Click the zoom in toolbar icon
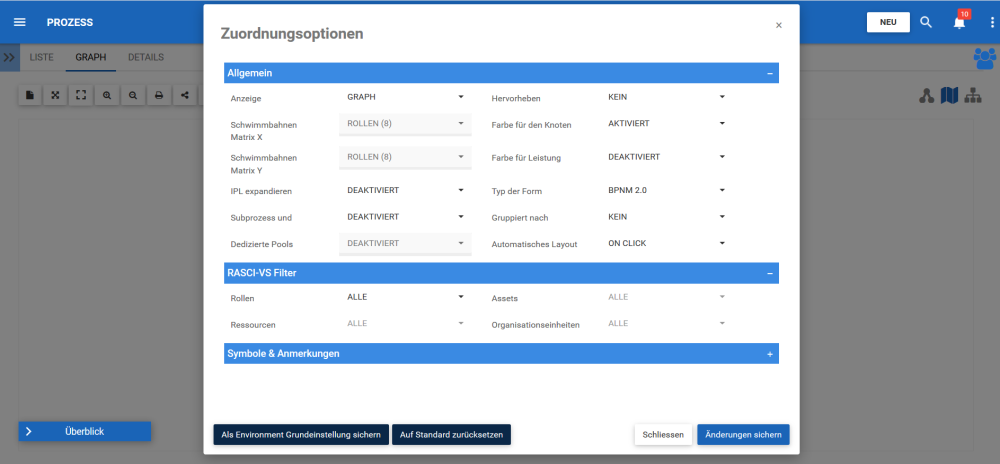The width and height of the screenshot is (1000, 464). pos(107,95)
